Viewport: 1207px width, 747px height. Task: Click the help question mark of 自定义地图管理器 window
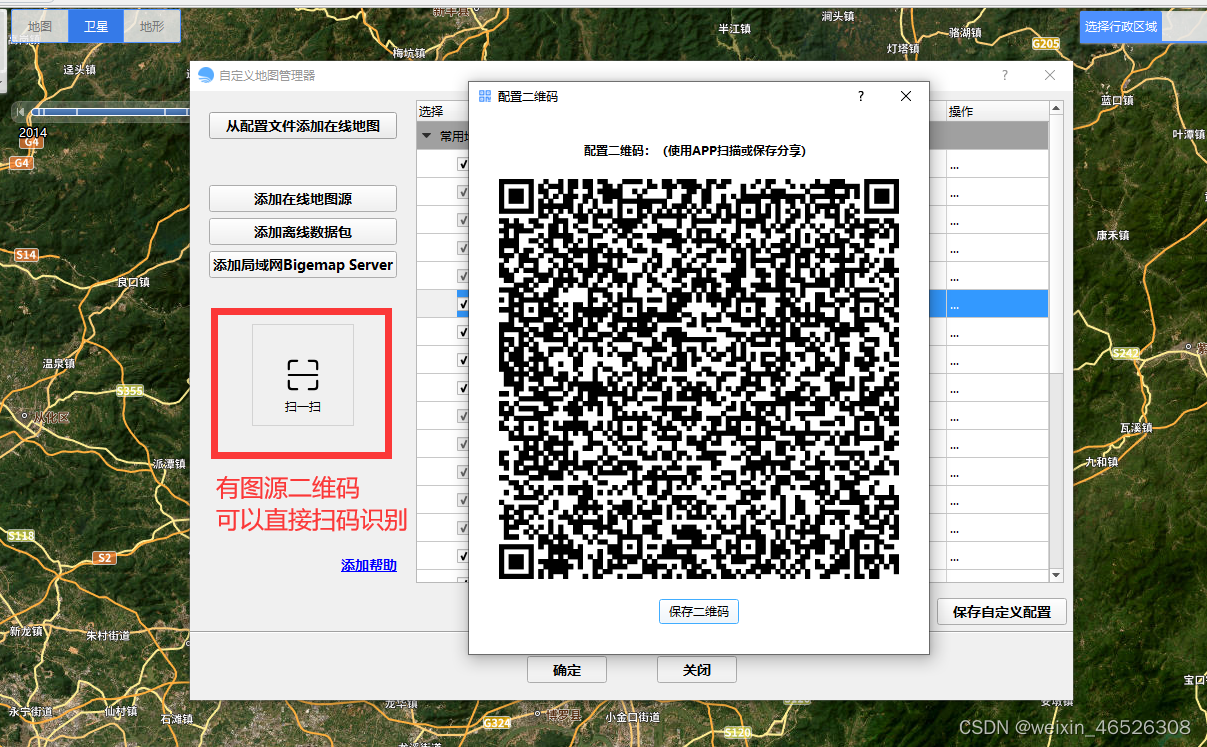1005,75
